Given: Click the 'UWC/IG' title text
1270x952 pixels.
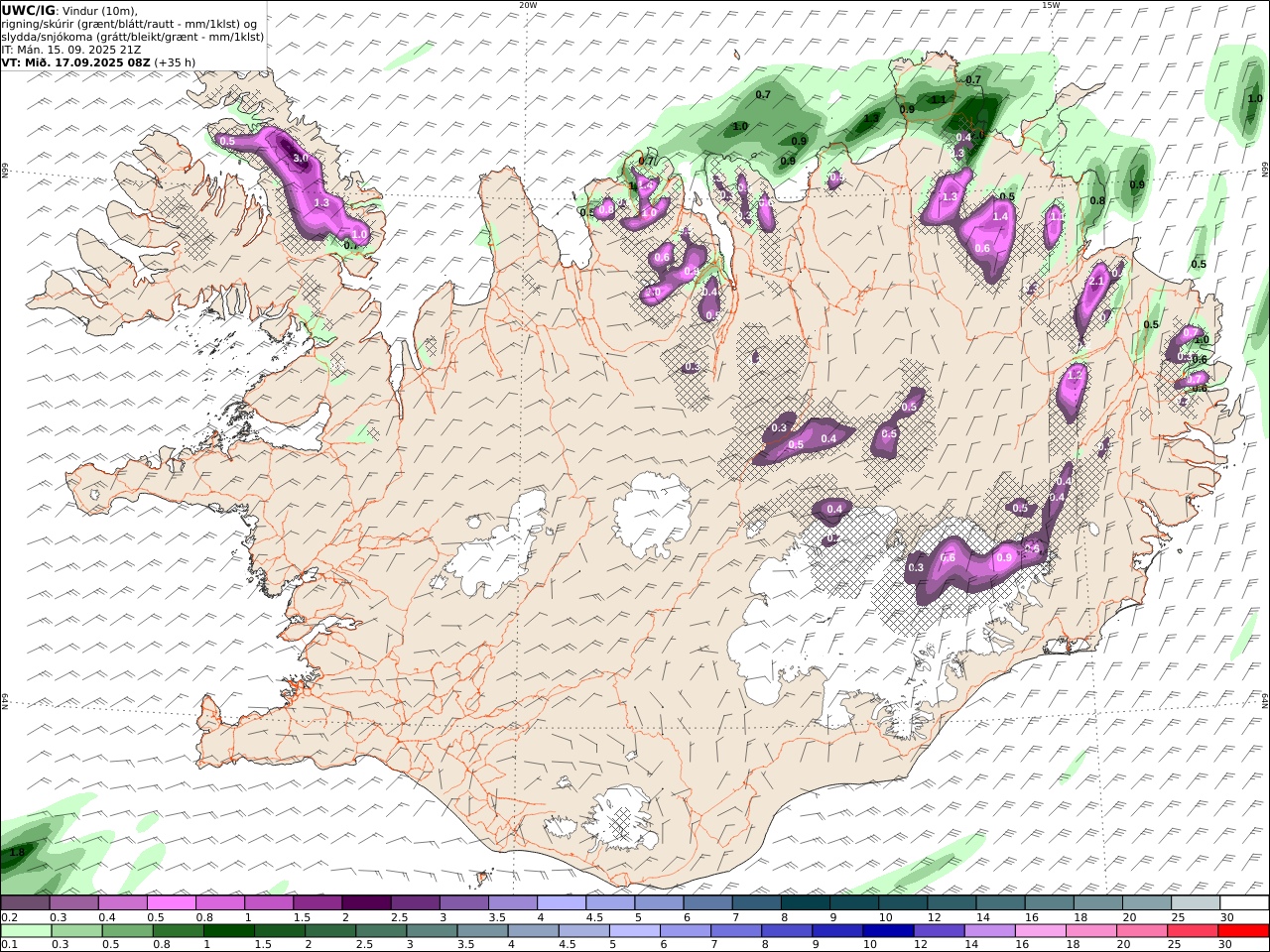Looking at the screenshot, I should (x=29, y=10).
